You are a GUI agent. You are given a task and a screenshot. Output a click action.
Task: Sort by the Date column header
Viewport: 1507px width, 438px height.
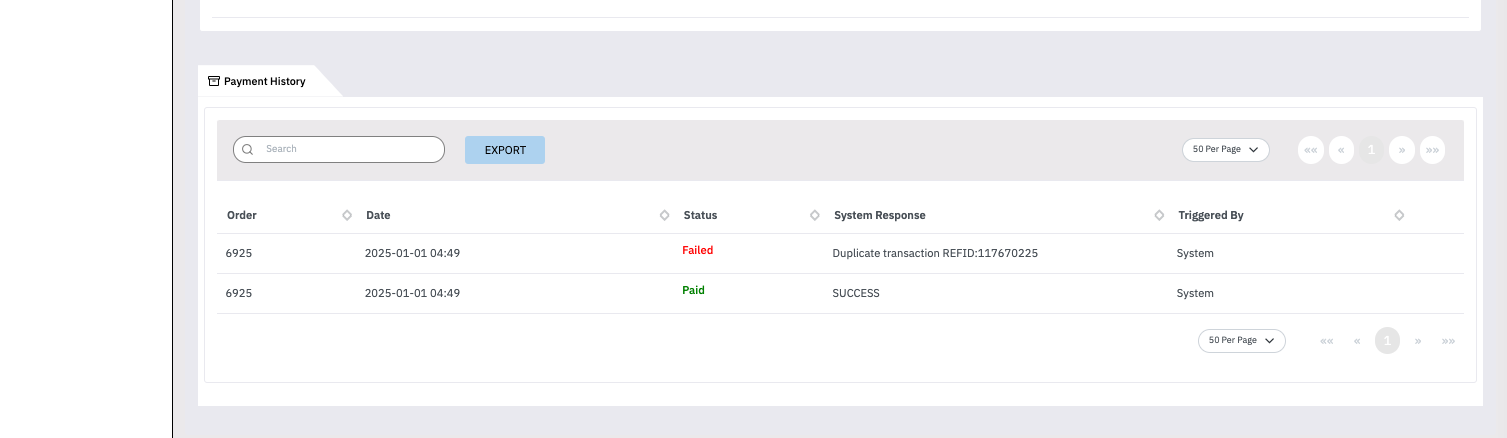click(x=378, y=215)
